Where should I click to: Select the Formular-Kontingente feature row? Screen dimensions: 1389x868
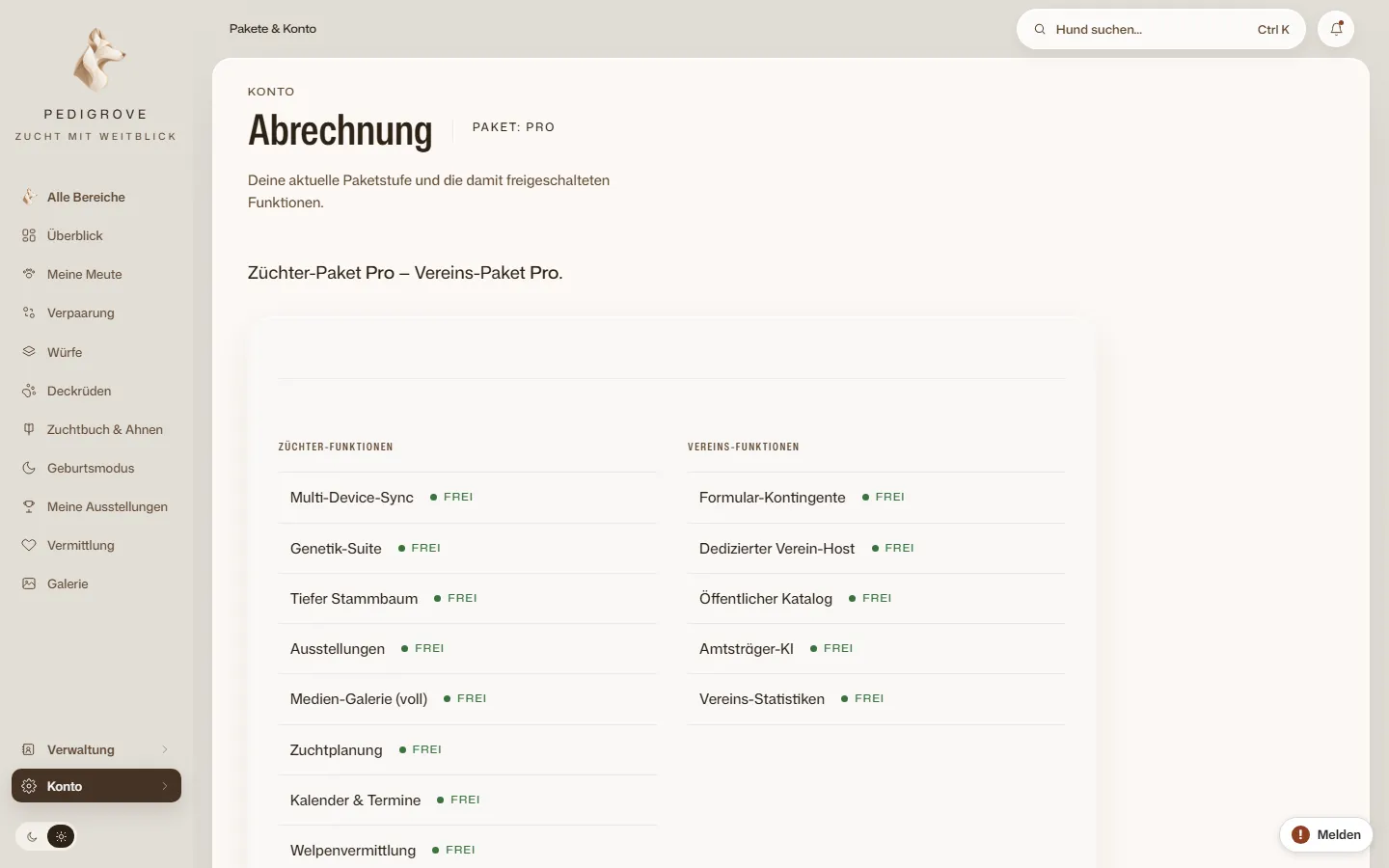877,498
